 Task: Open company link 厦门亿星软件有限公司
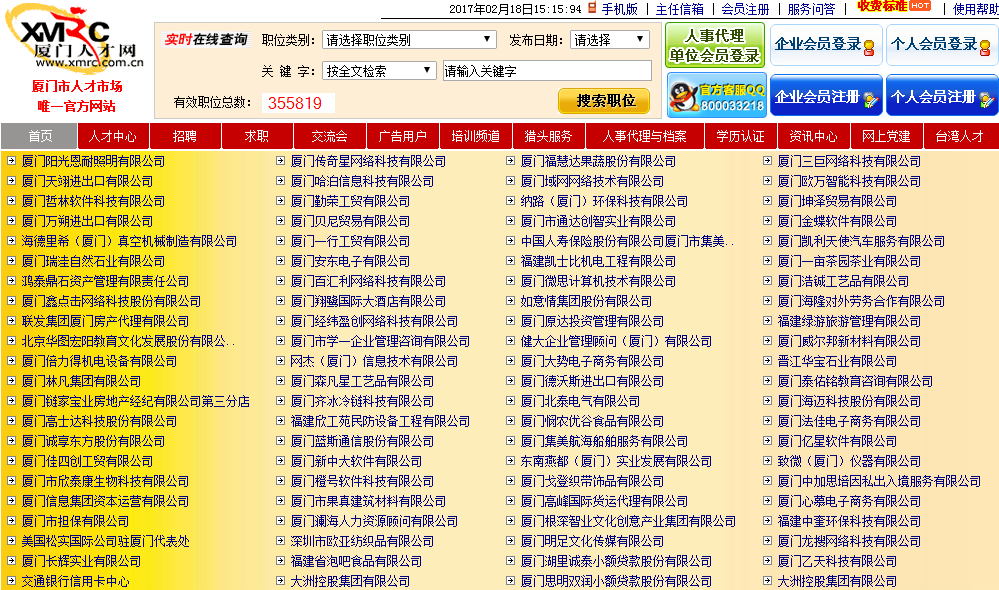click(x=837, y=442)
